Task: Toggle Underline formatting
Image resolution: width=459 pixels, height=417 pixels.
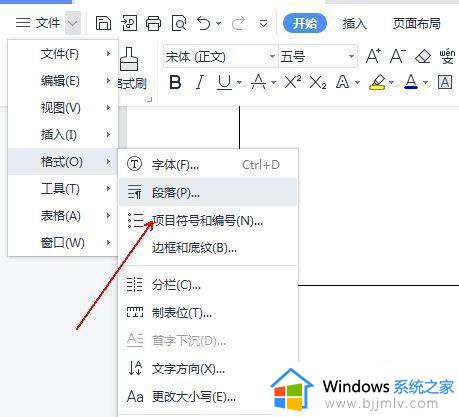Action: click(224, 82)
